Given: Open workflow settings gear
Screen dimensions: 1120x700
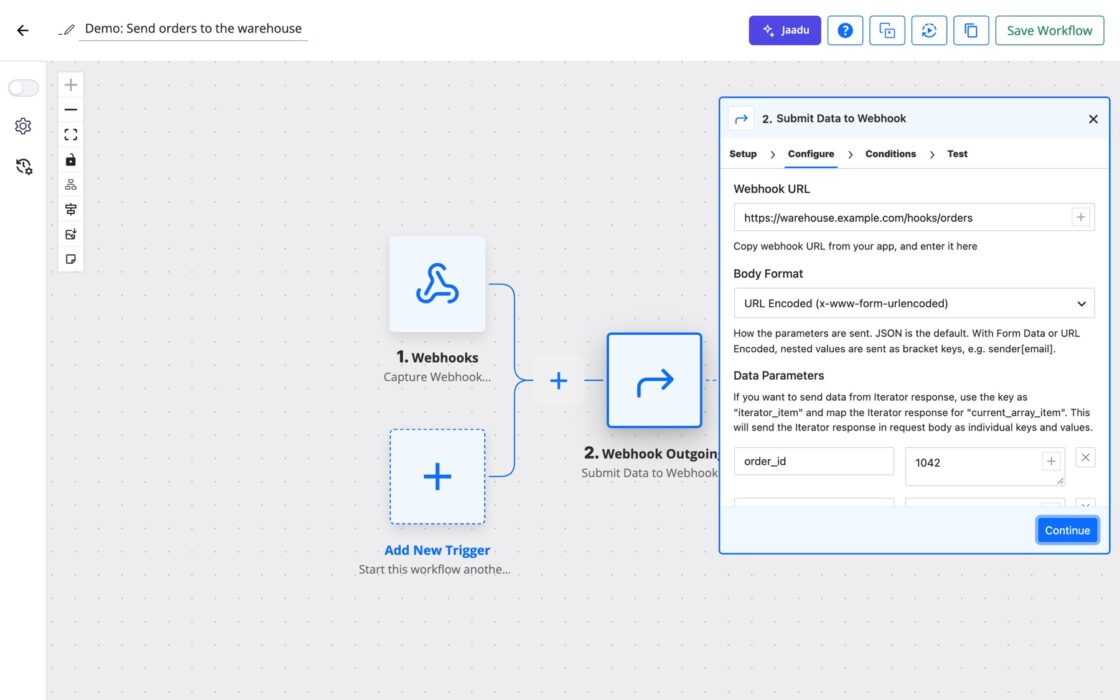Looking at the screenshot, I should (23, 126).
